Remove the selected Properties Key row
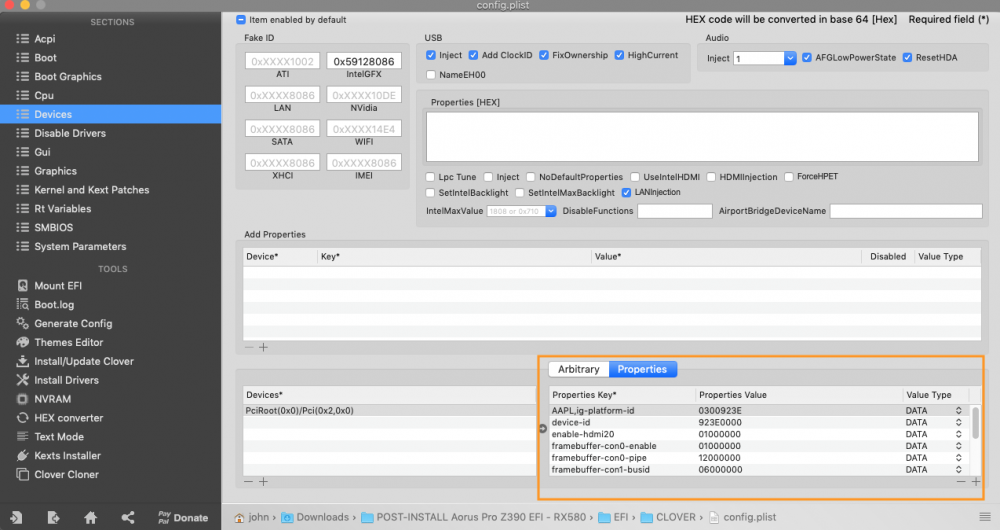1000x530 pixels. pyautogui.click(x=961, y=482)
